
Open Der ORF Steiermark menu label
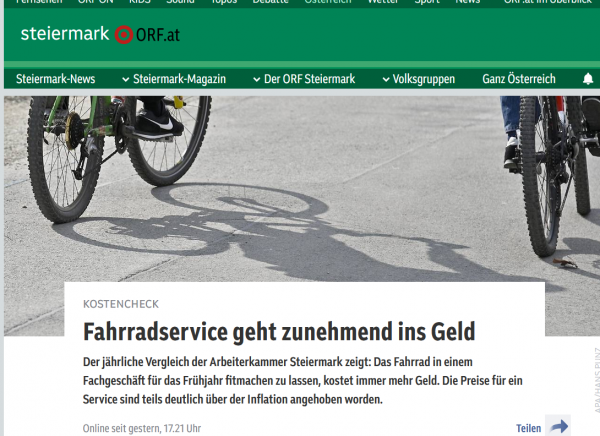pyautogui.click(x=310, y=79)
